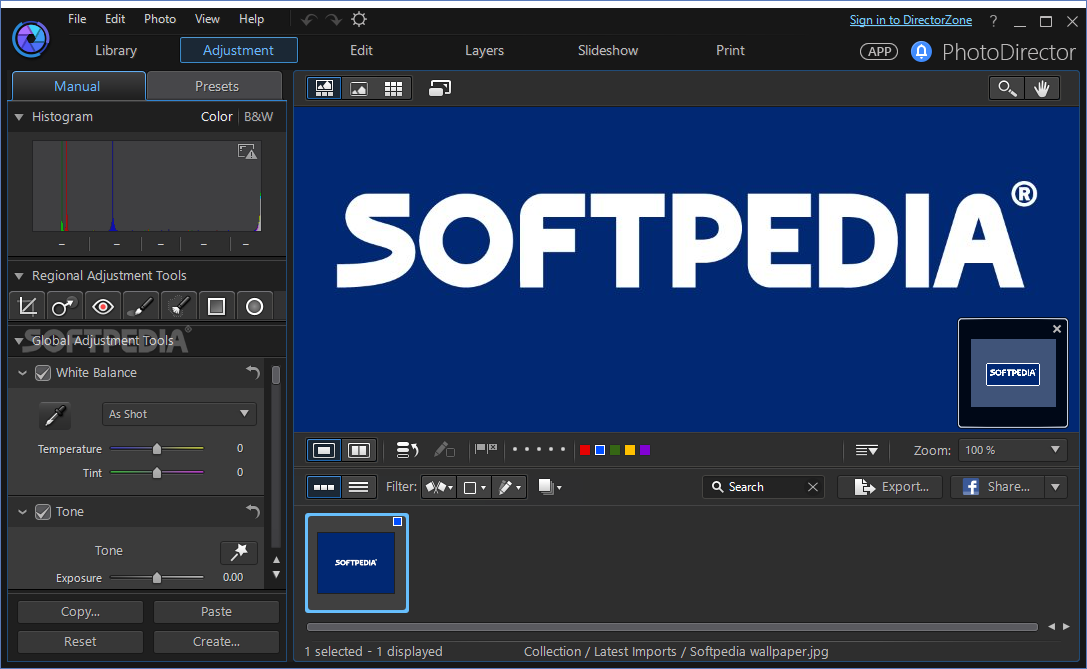Open the flag filter dropdown
This screenshot has height=669, width=1087.
point(439,487)
